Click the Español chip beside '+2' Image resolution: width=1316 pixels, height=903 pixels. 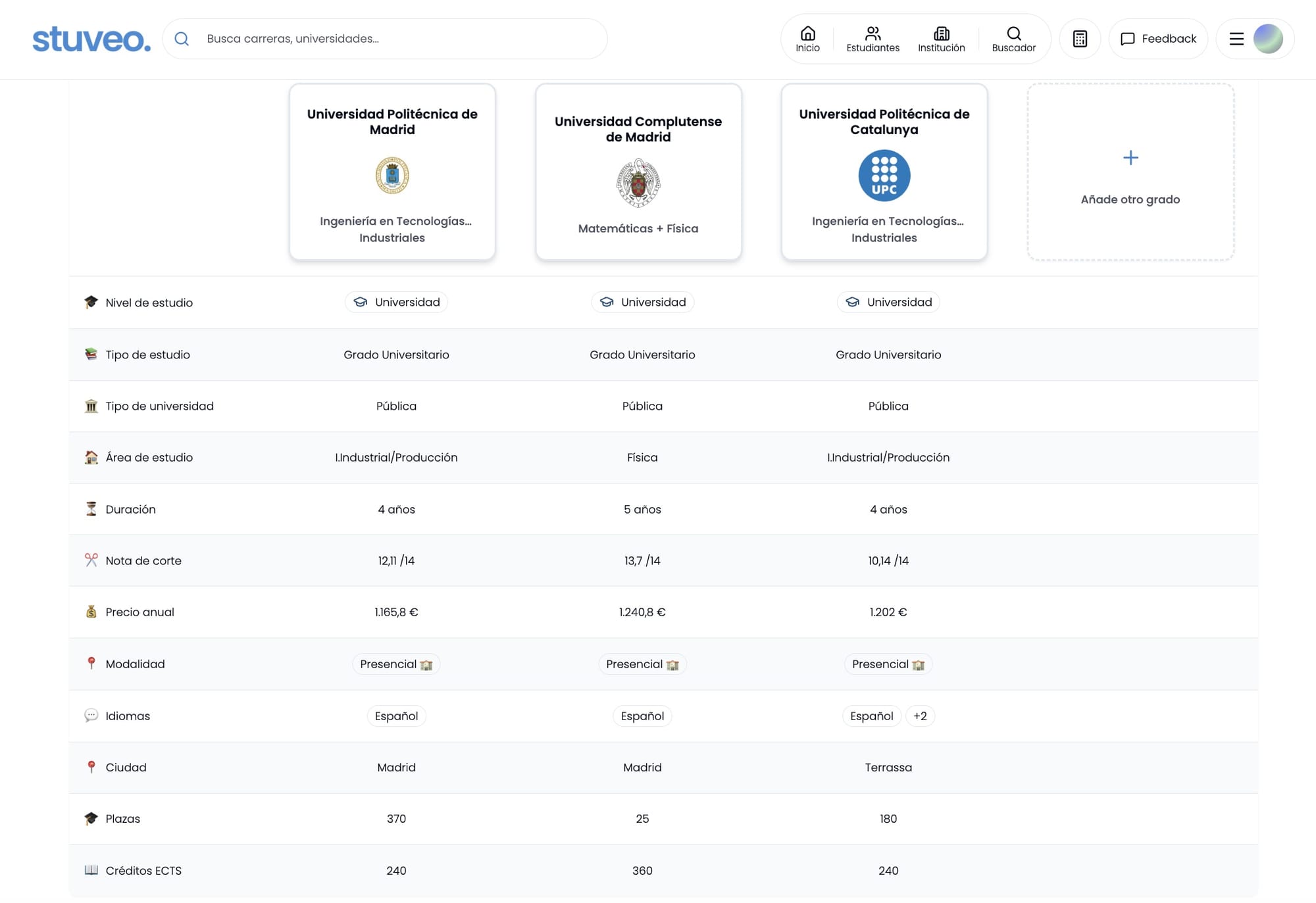[x=871, y=716]
